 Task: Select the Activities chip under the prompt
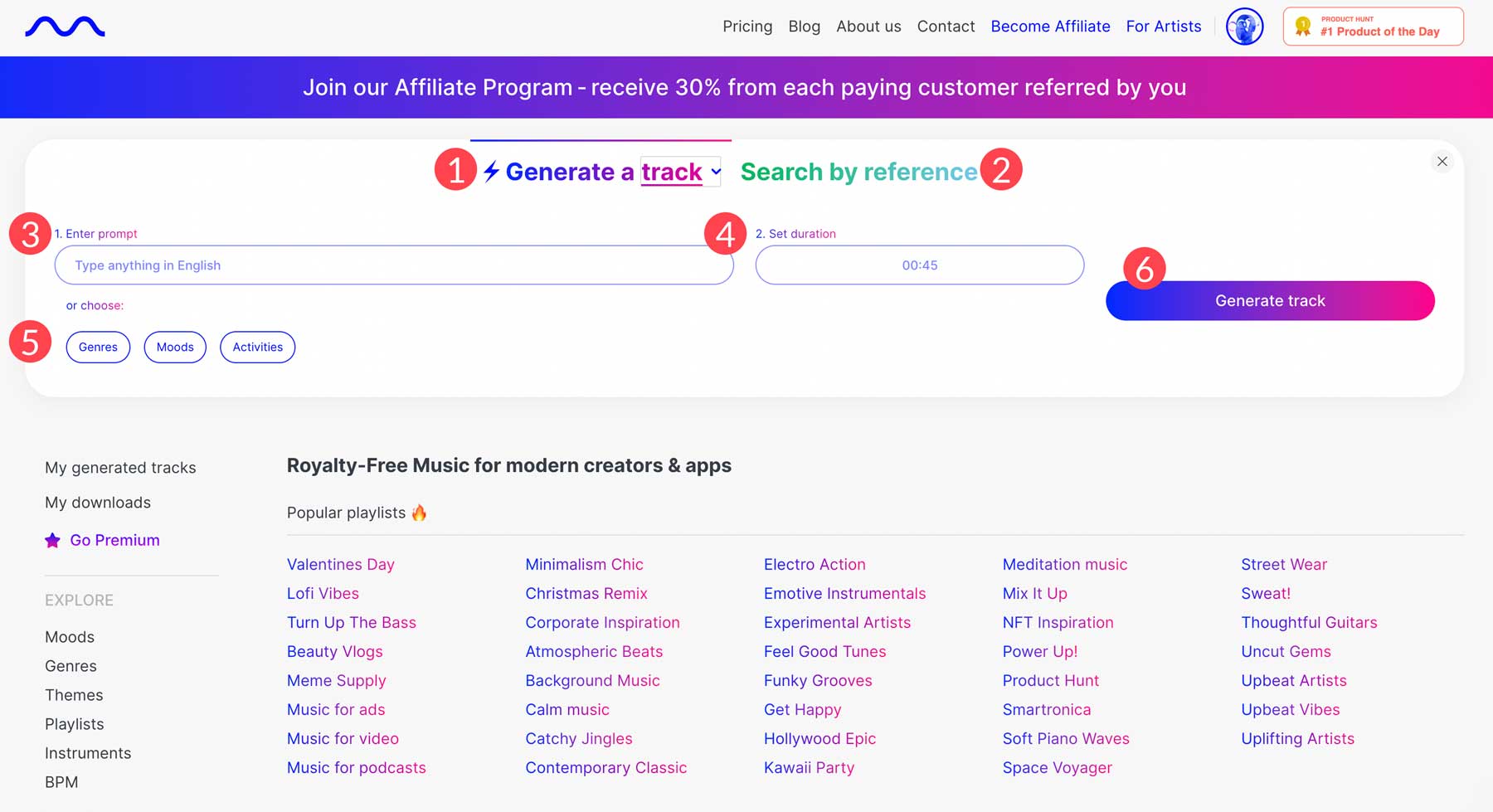[x=257, y=347]
